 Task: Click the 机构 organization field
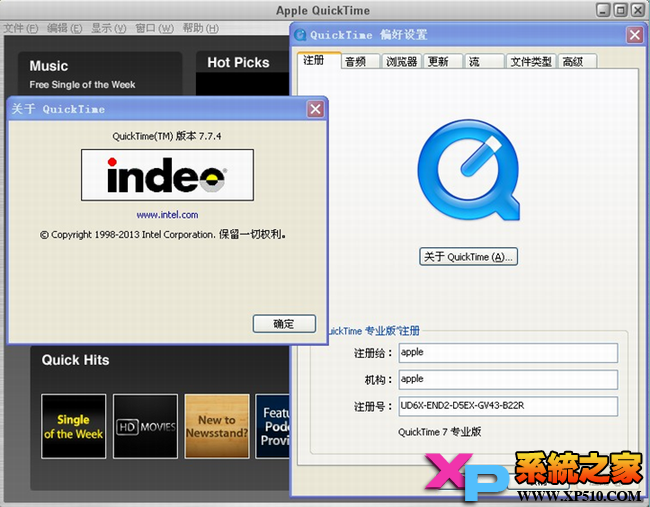coord(508,379)
